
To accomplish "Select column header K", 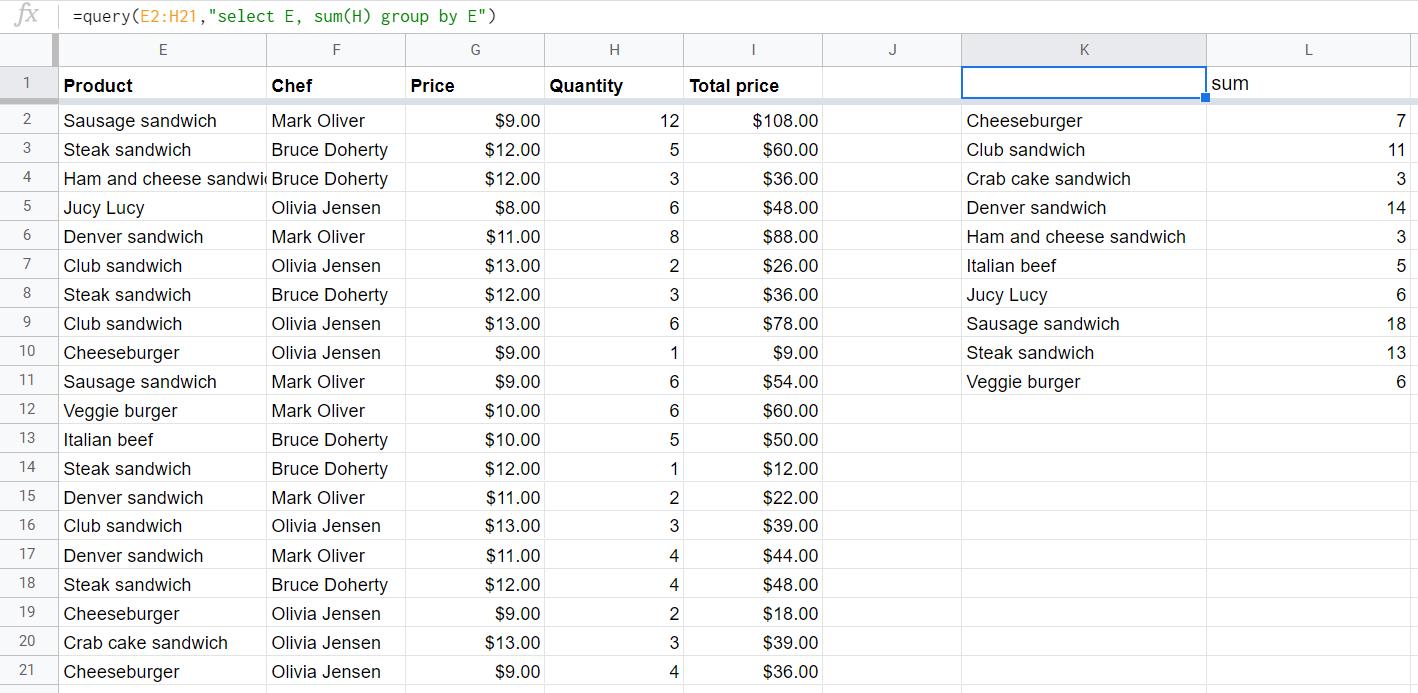I will (1084, 49).
